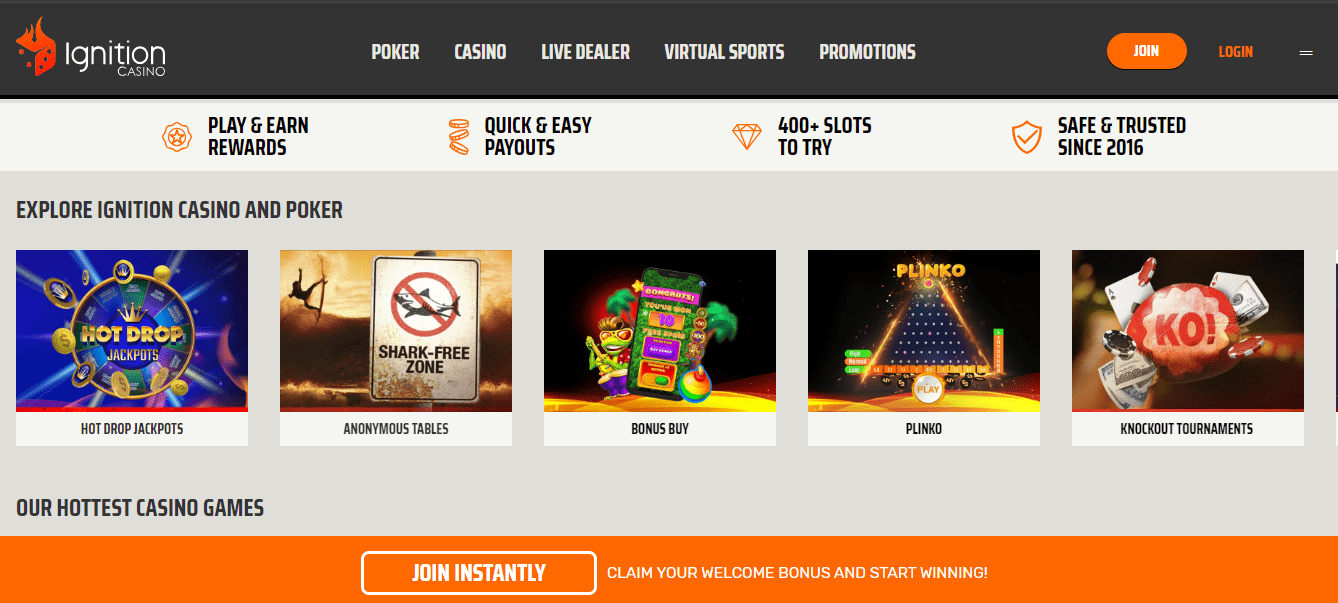Click the Quick & Easy Payouts coin icon
The width and height of the screenshot is (1338, 603).
tap(458, 137)
